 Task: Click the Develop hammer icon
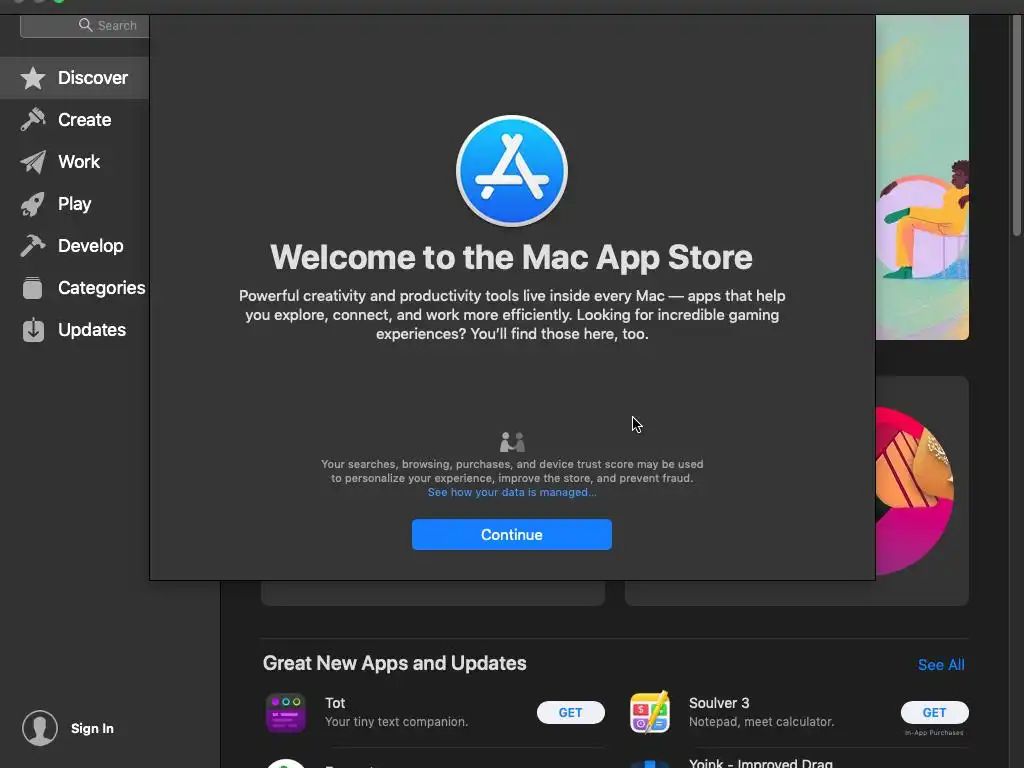tap(33, 246)
